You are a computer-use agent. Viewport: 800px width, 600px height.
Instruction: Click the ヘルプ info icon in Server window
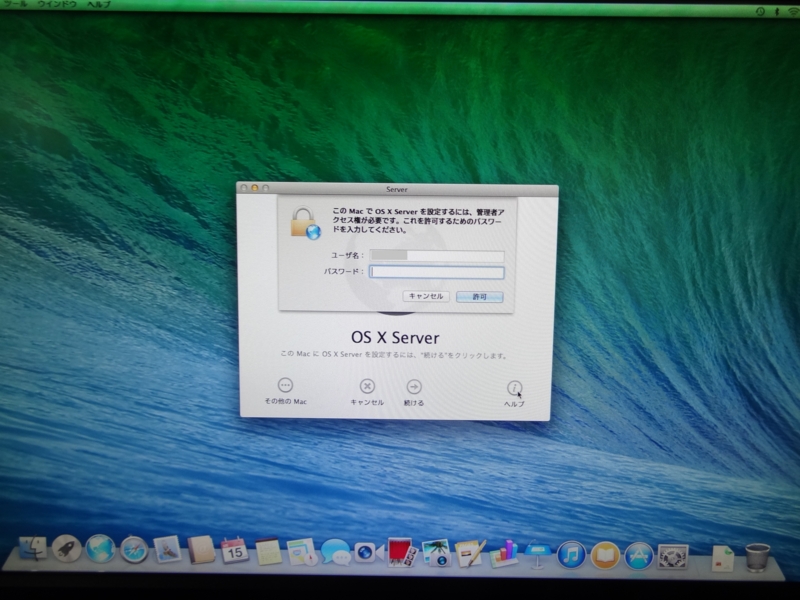pos(514,388)
